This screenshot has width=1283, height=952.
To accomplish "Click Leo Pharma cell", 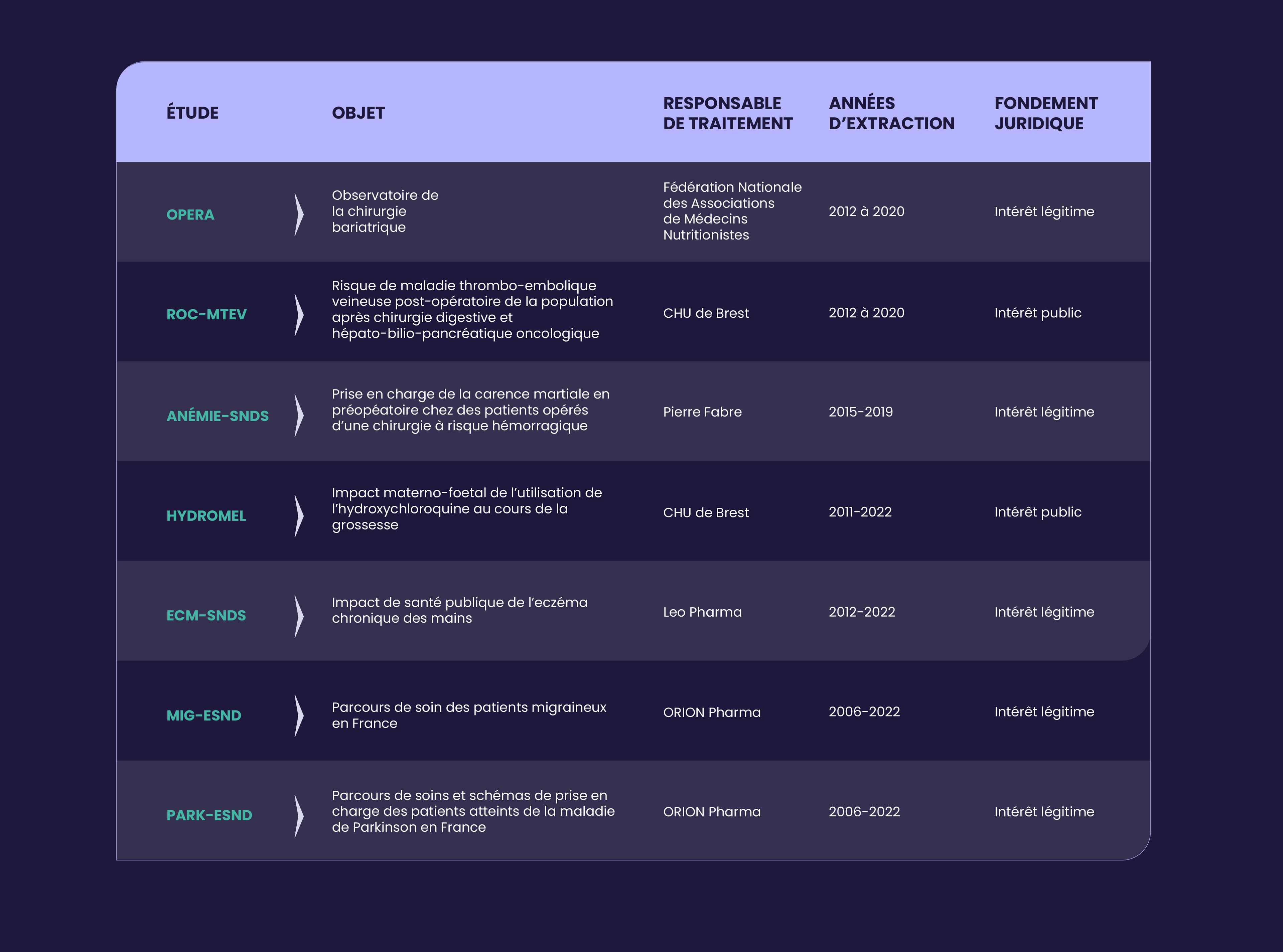I will click(x=702, y=612).
